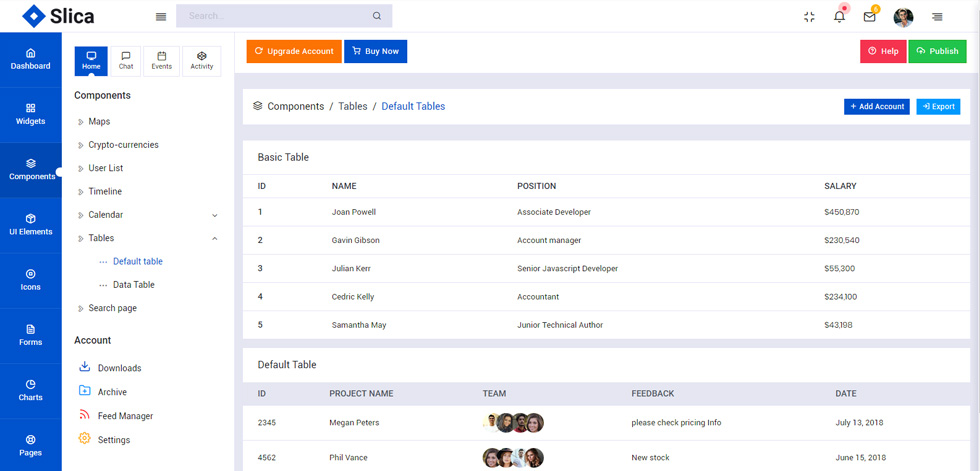
Task: Click the red Help button
Action: tap(883, 51)
